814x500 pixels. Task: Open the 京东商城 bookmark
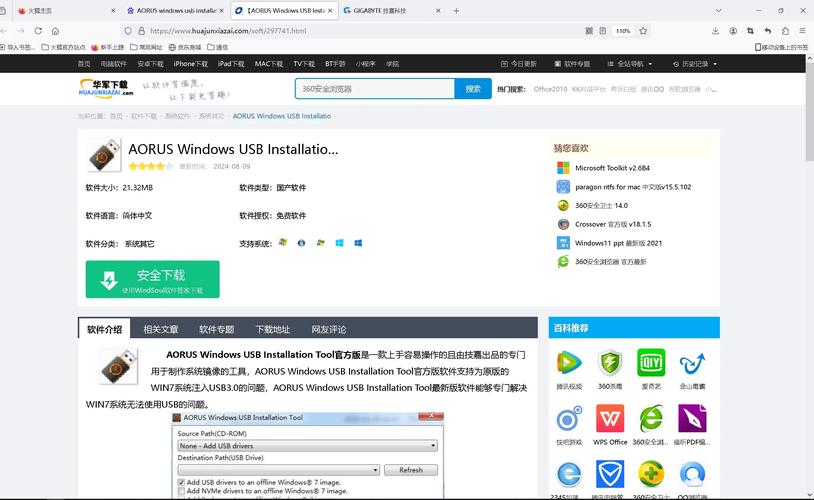pos(185,47)
